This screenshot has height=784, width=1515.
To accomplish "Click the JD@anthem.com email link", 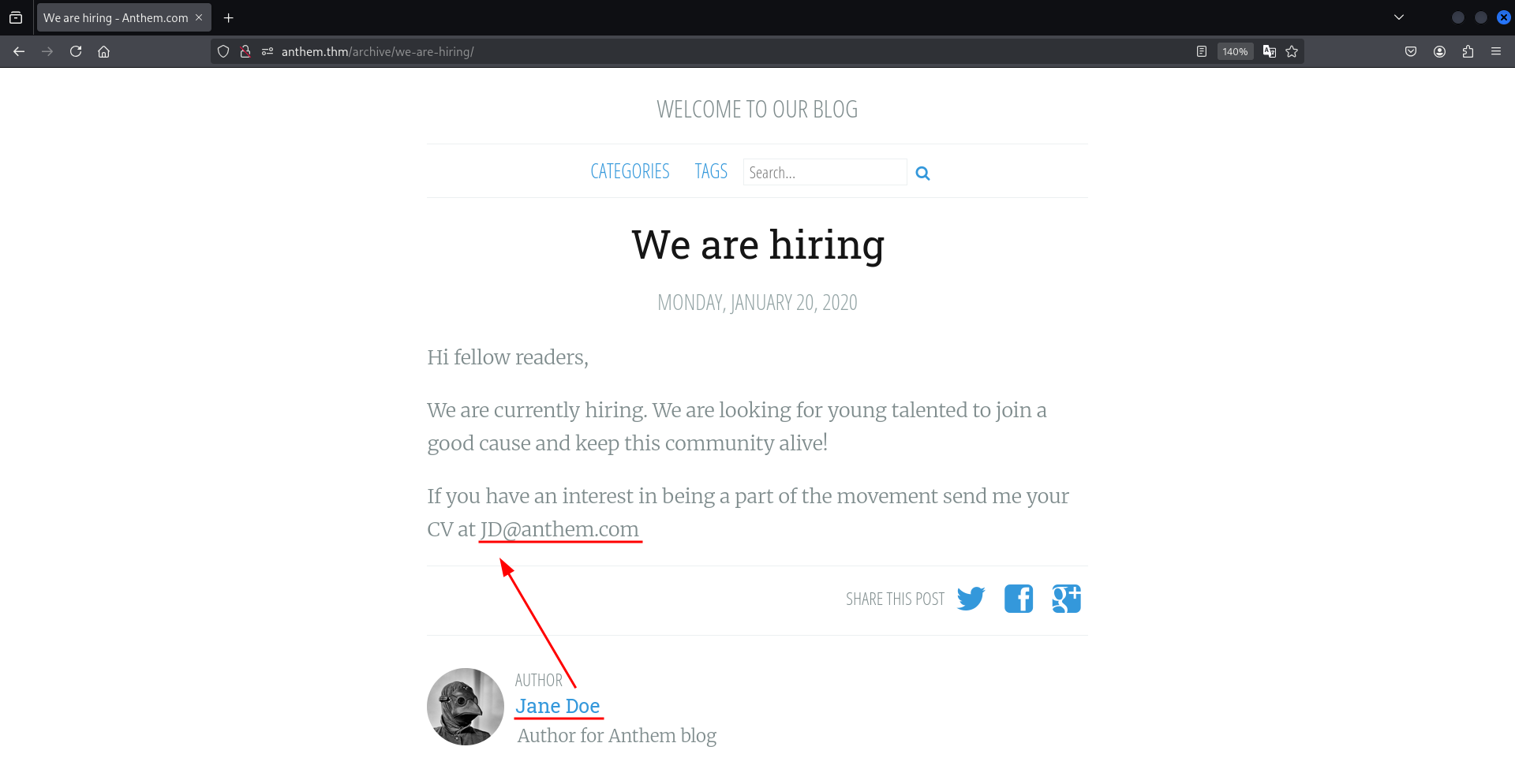I will coord(559,529).
